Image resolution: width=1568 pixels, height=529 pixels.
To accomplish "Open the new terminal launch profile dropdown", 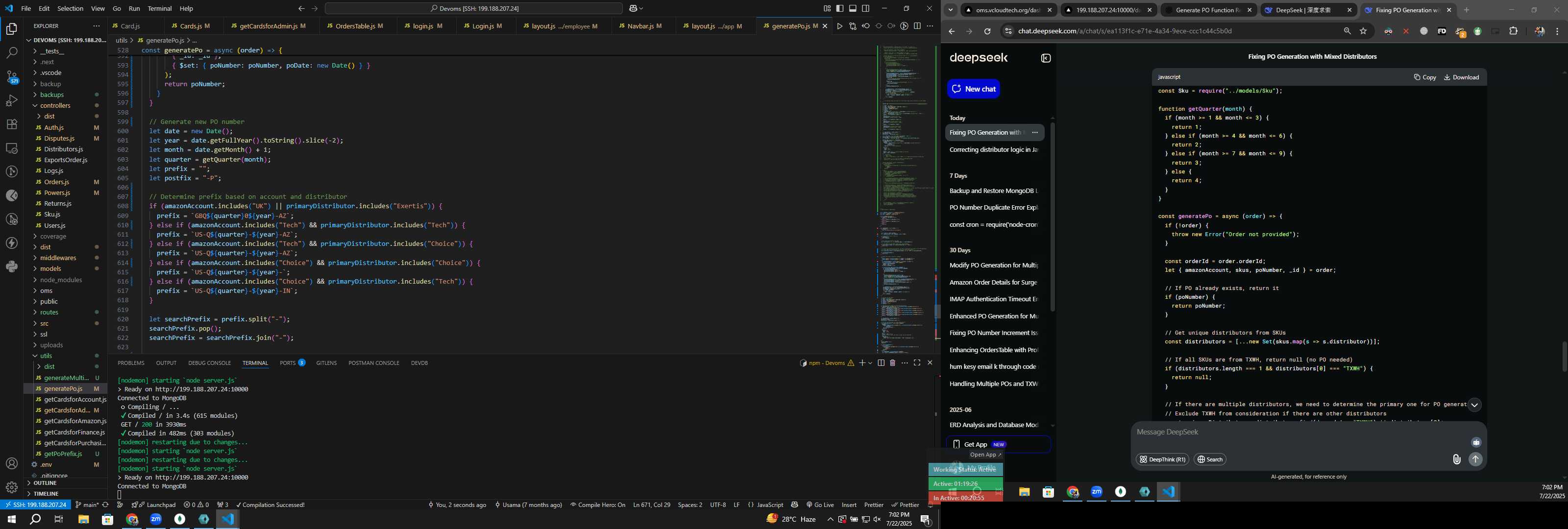I will [870, 363].
